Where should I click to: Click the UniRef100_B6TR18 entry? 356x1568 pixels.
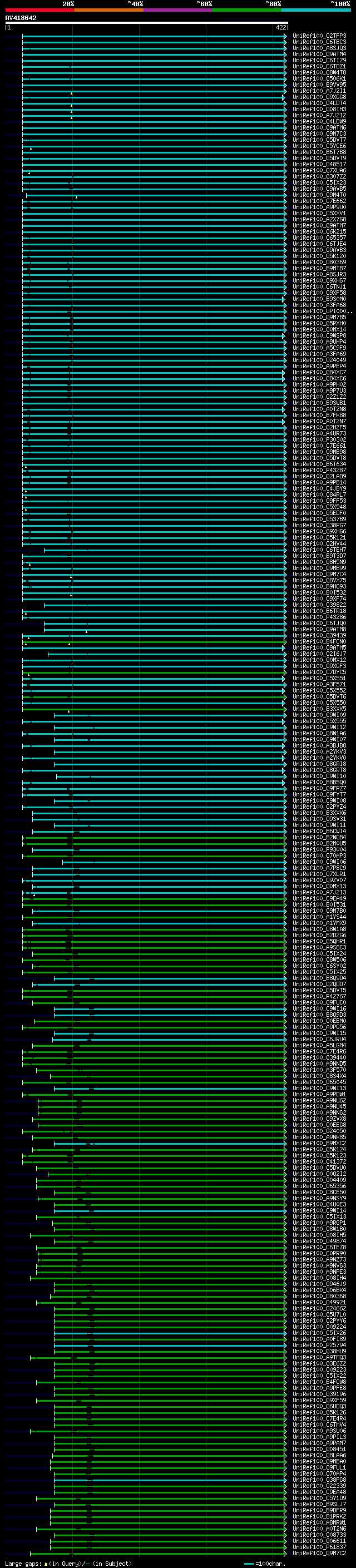319,611
